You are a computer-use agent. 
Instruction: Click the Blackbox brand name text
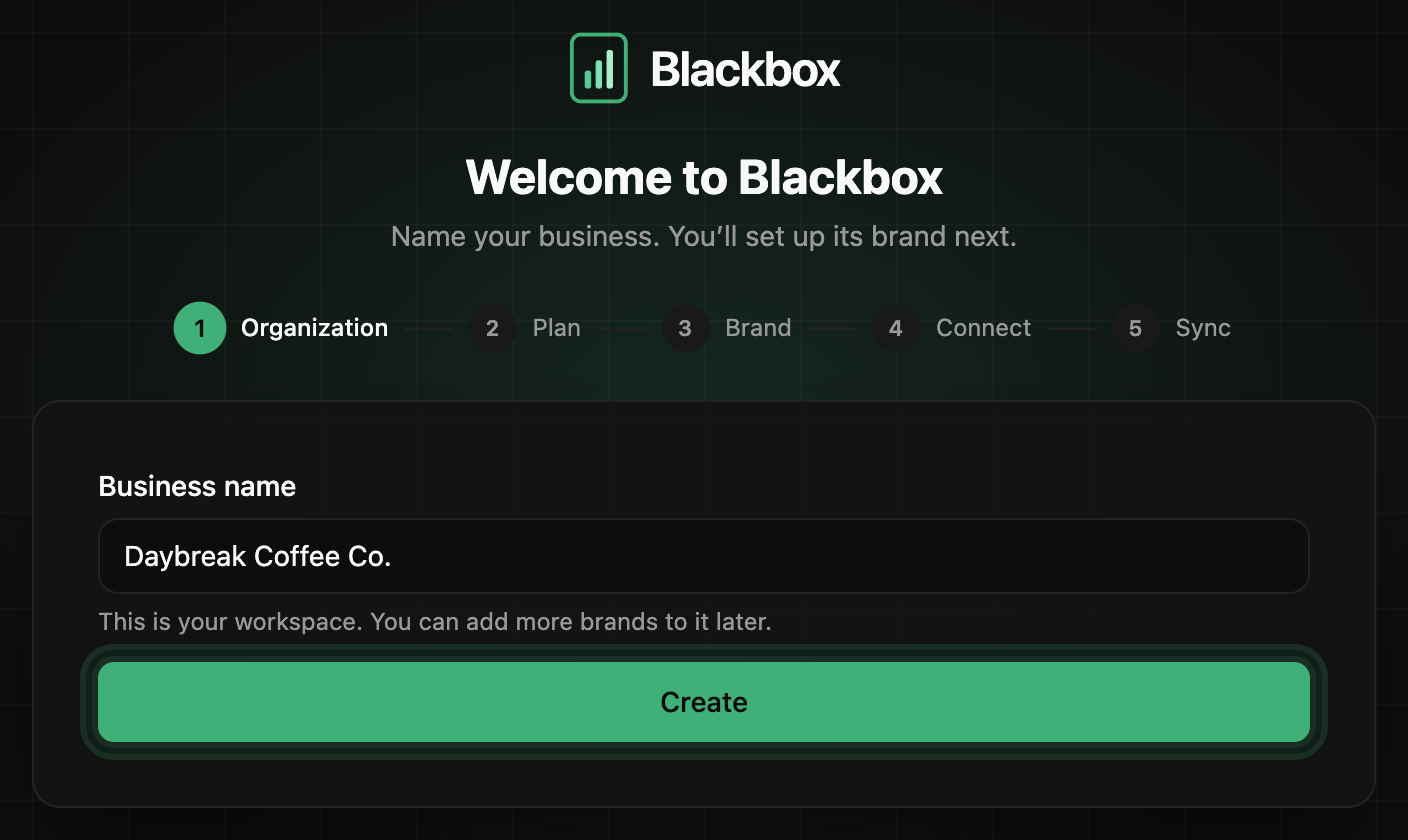[x=745, y=69]
